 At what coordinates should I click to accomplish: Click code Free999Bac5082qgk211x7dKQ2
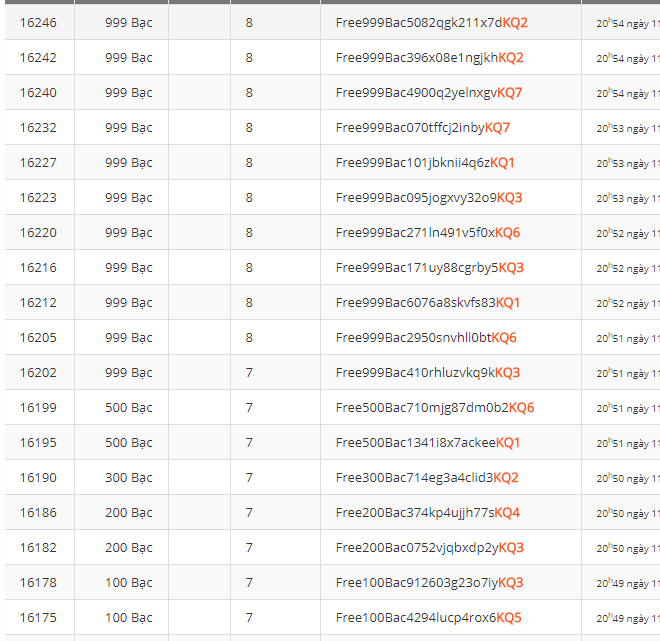point(431,22)
